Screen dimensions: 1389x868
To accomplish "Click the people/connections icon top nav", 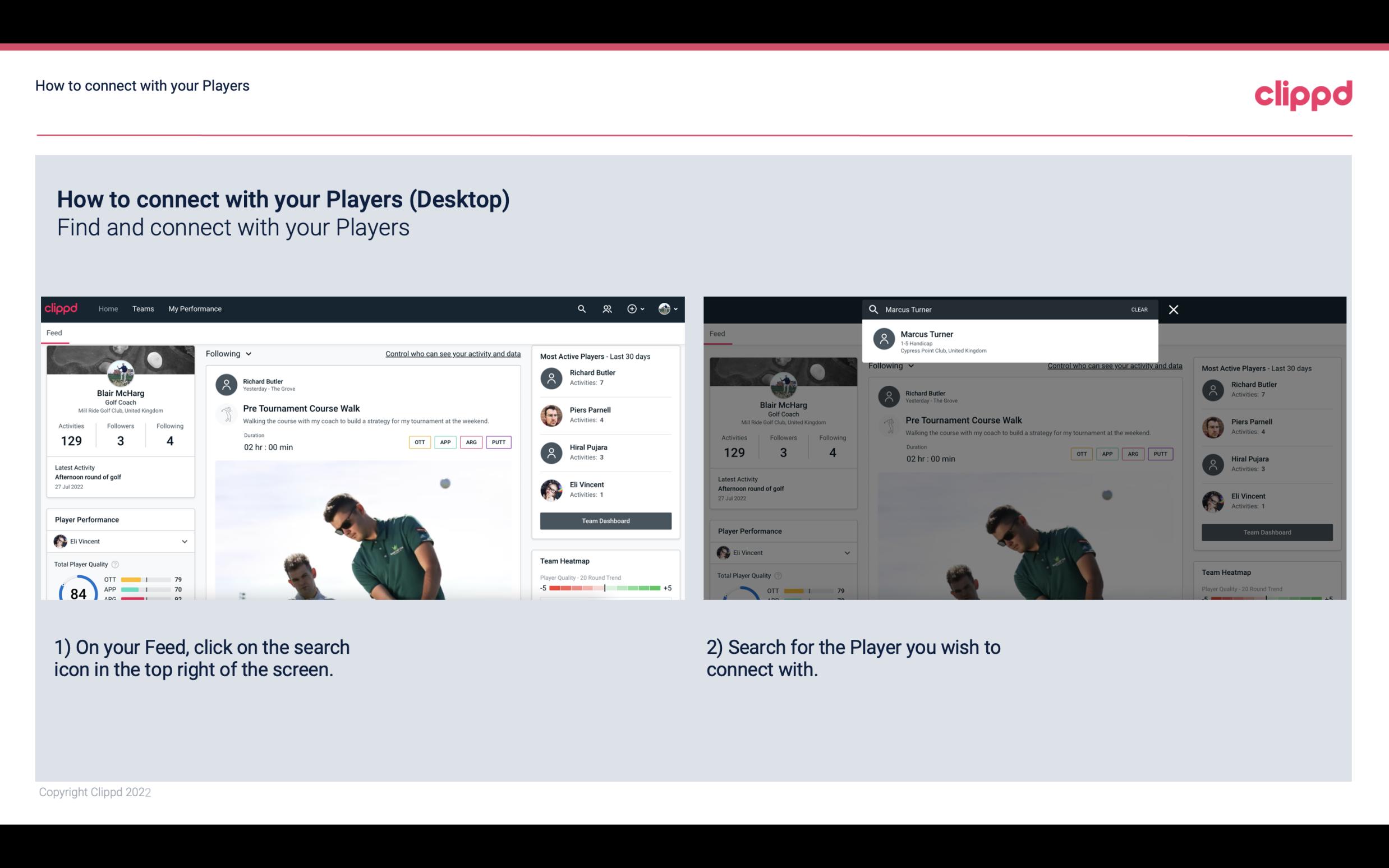I will (x=607, y=308).
